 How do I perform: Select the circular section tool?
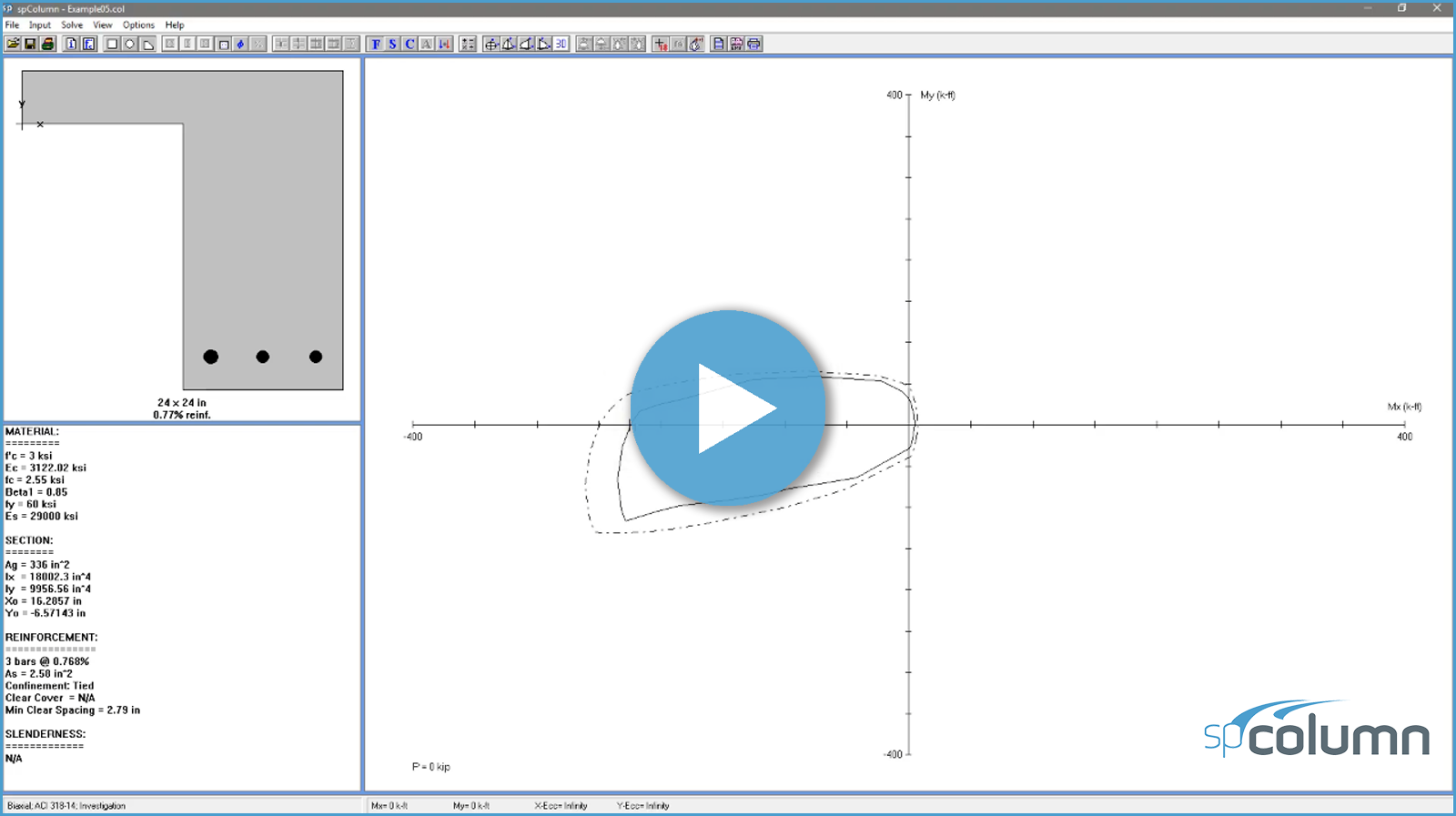[x=130, y=44]
